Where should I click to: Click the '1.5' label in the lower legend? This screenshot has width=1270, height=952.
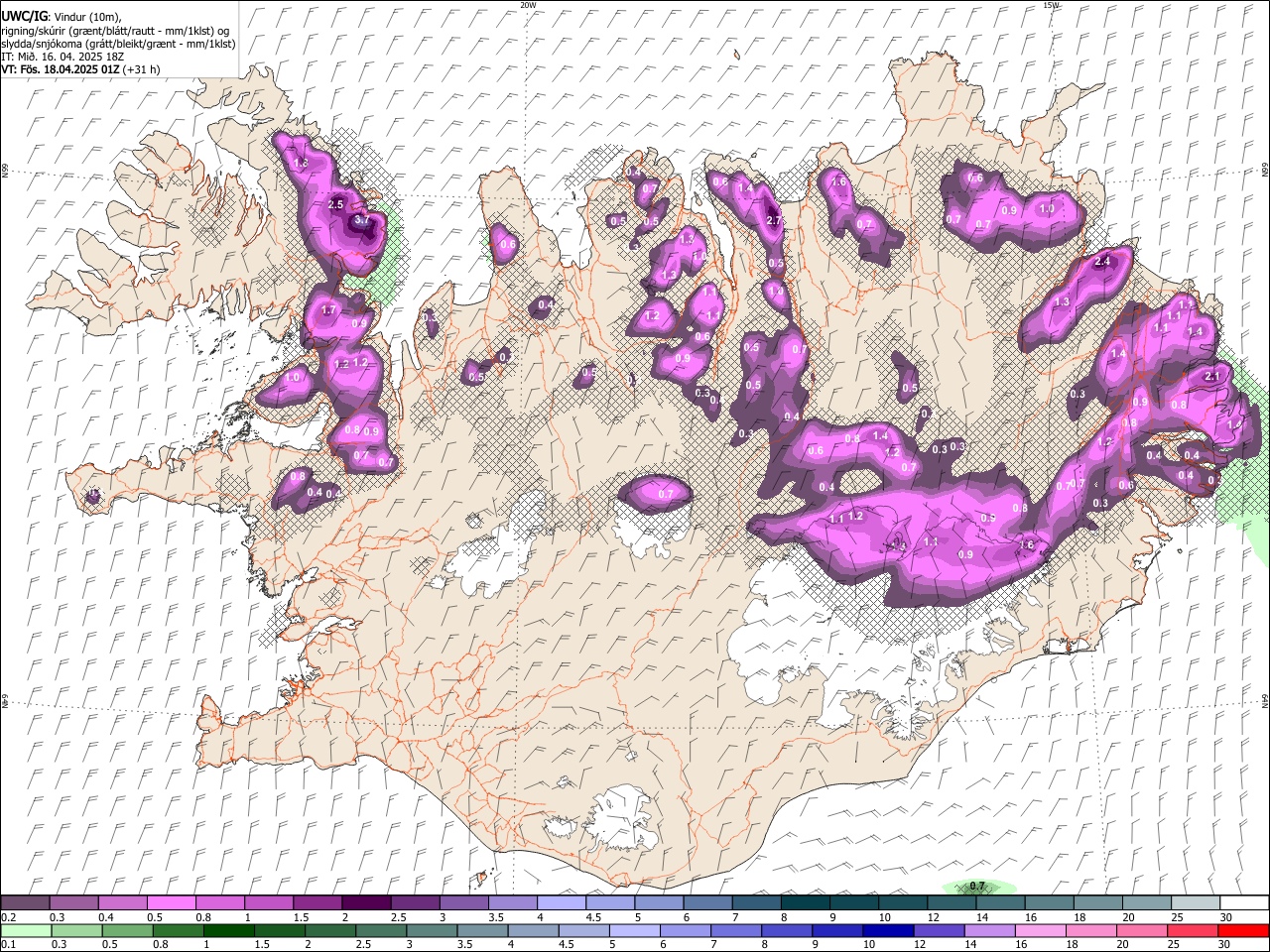tap(263, 944)
